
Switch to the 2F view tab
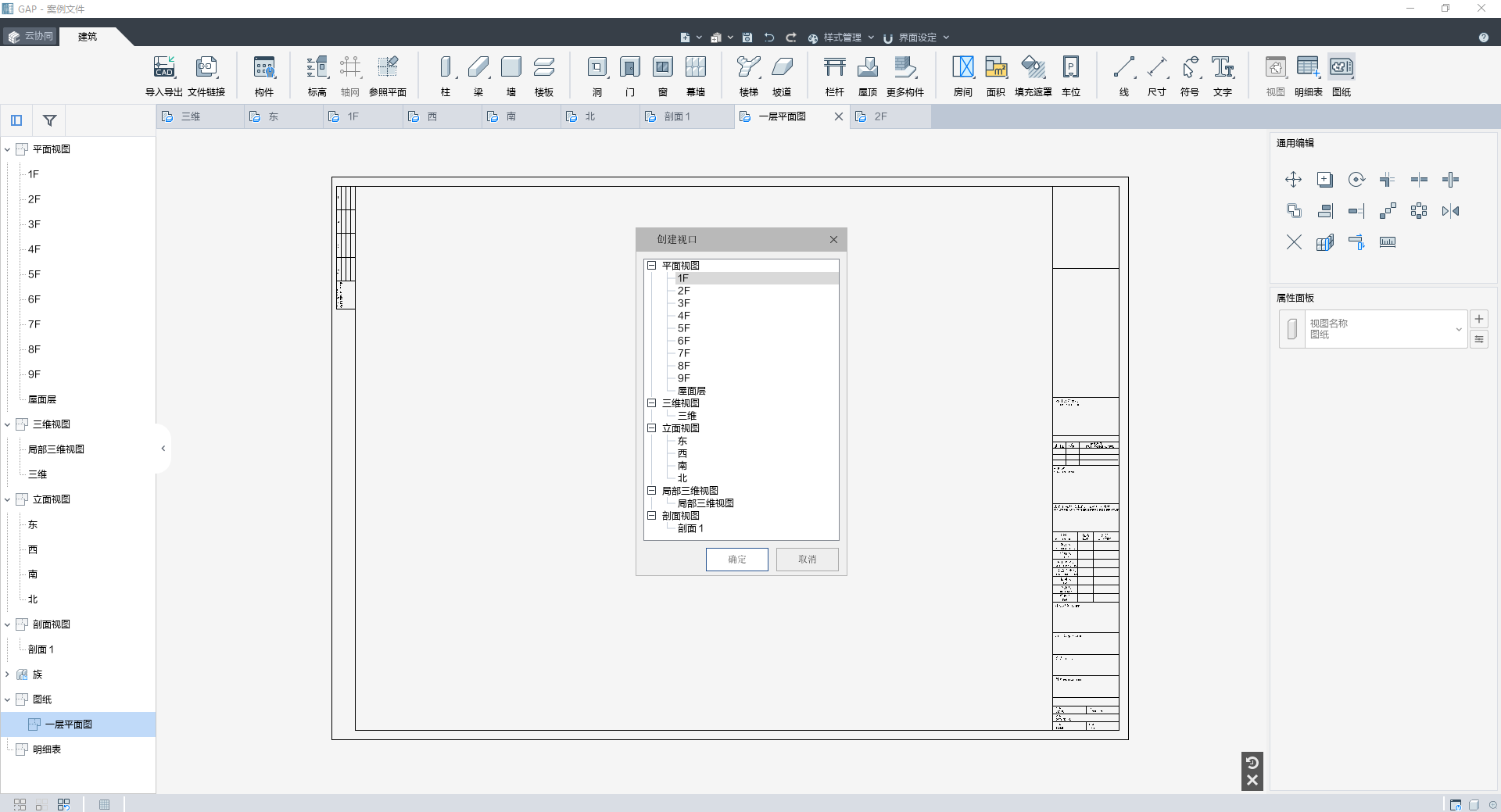890,116
